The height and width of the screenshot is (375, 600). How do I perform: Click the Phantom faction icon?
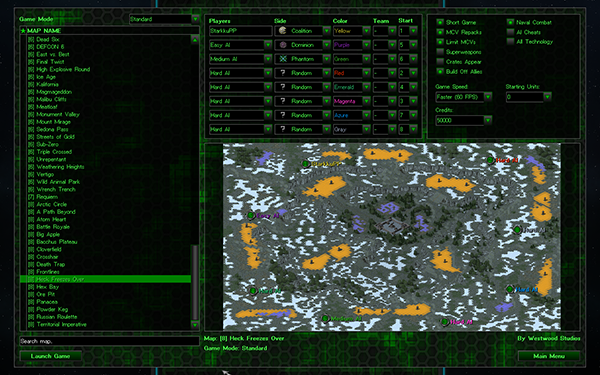[x=283, y=59]
